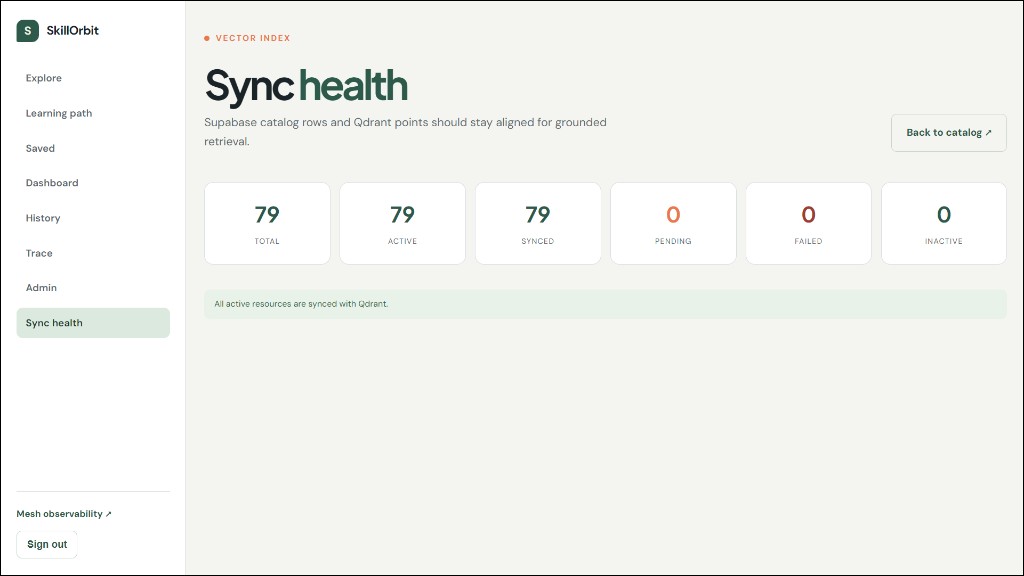Click the Sign out button
Viewport: 1024px width, 576px height.
pyautogui.click(x=47, y=544)
